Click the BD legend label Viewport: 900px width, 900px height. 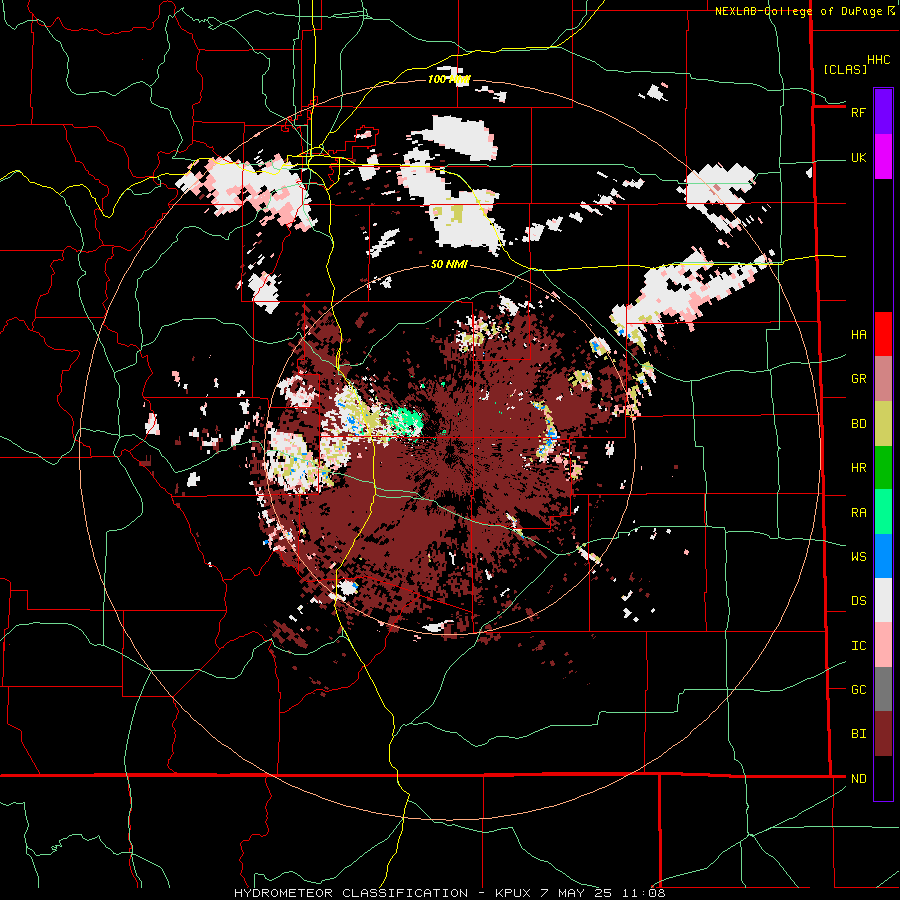(858, 424)
